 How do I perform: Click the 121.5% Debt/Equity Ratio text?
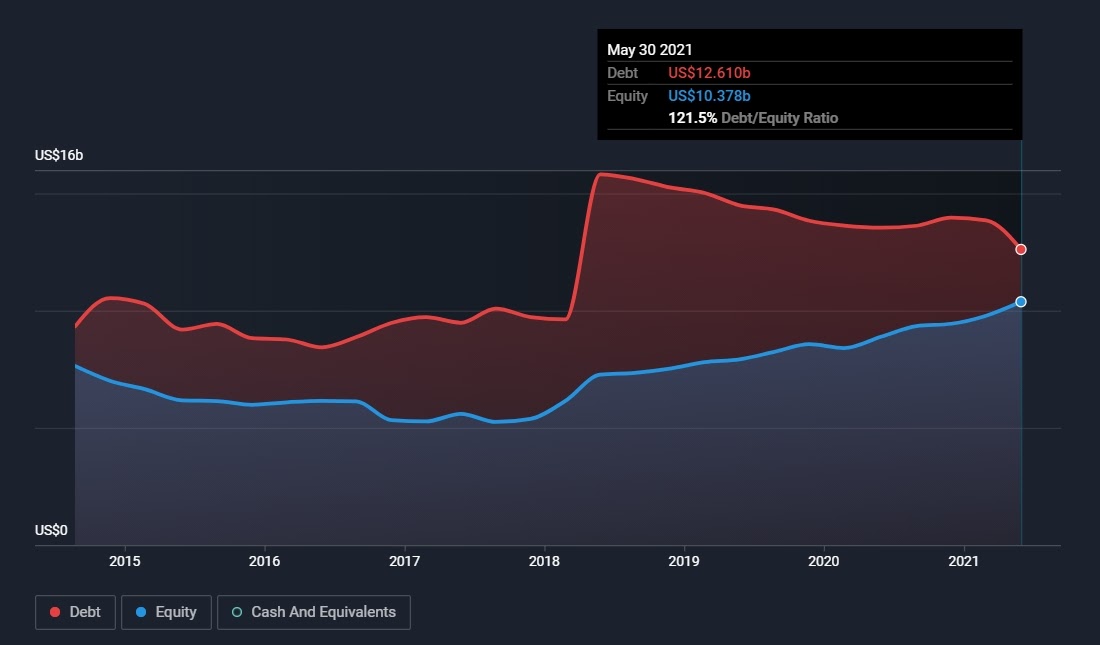pyautogui.click(x=753, y=118)
